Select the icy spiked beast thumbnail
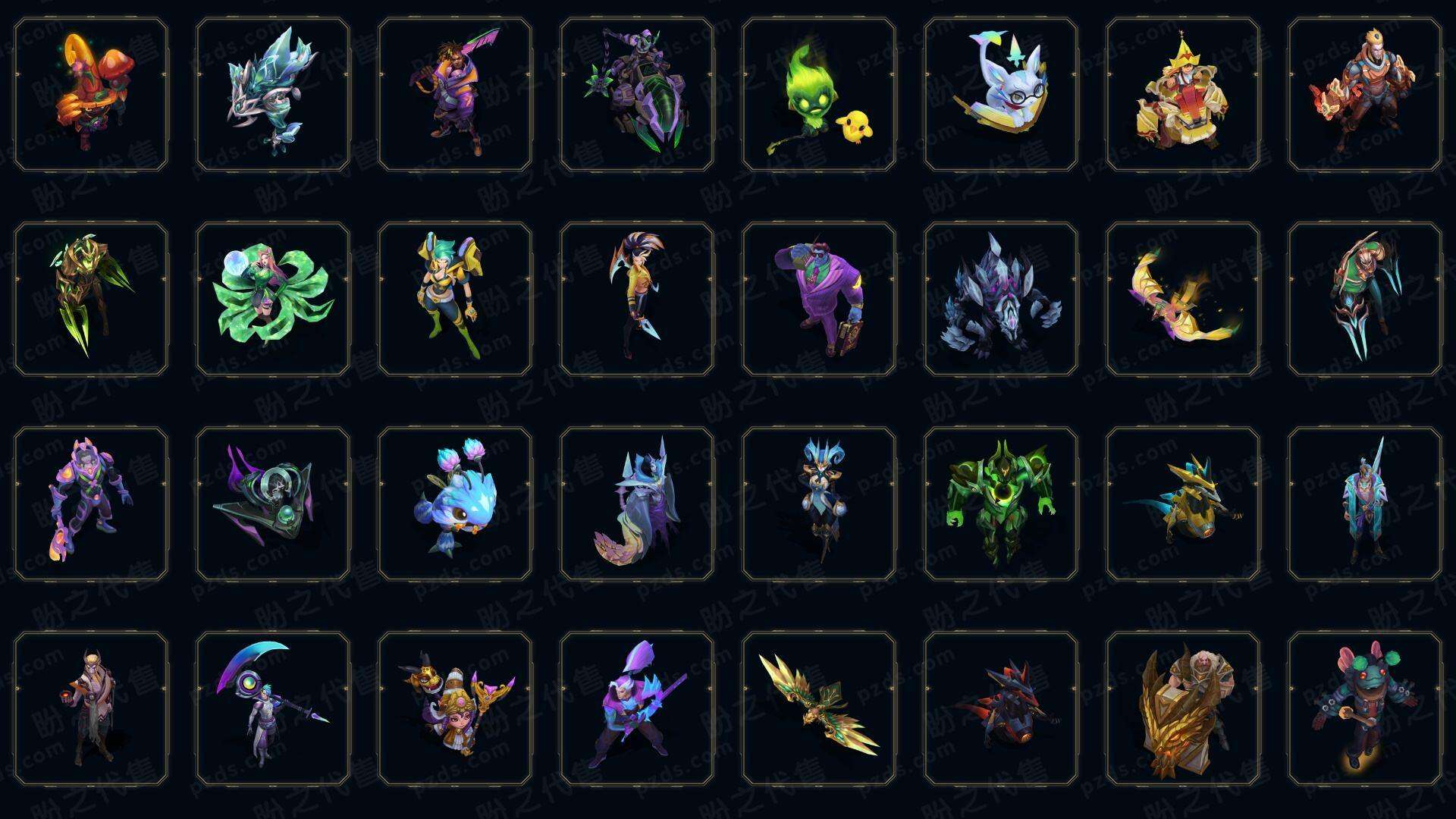Viewport: 1456px width, 819px height. pos(1001,299)
